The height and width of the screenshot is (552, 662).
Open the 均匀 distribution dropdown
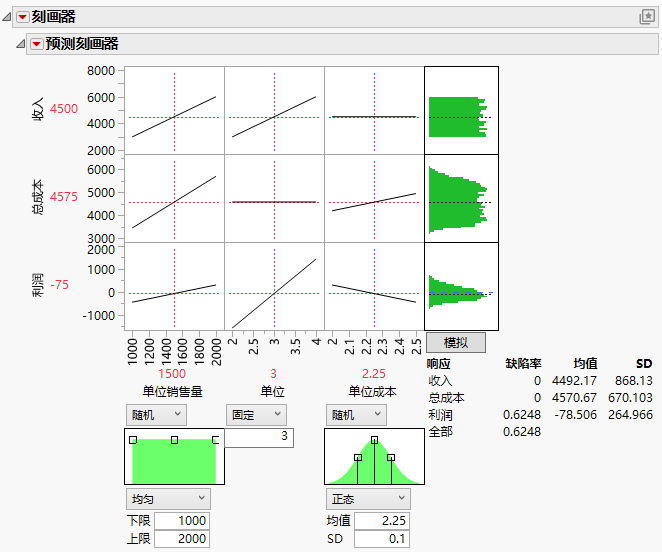(168, 499)
